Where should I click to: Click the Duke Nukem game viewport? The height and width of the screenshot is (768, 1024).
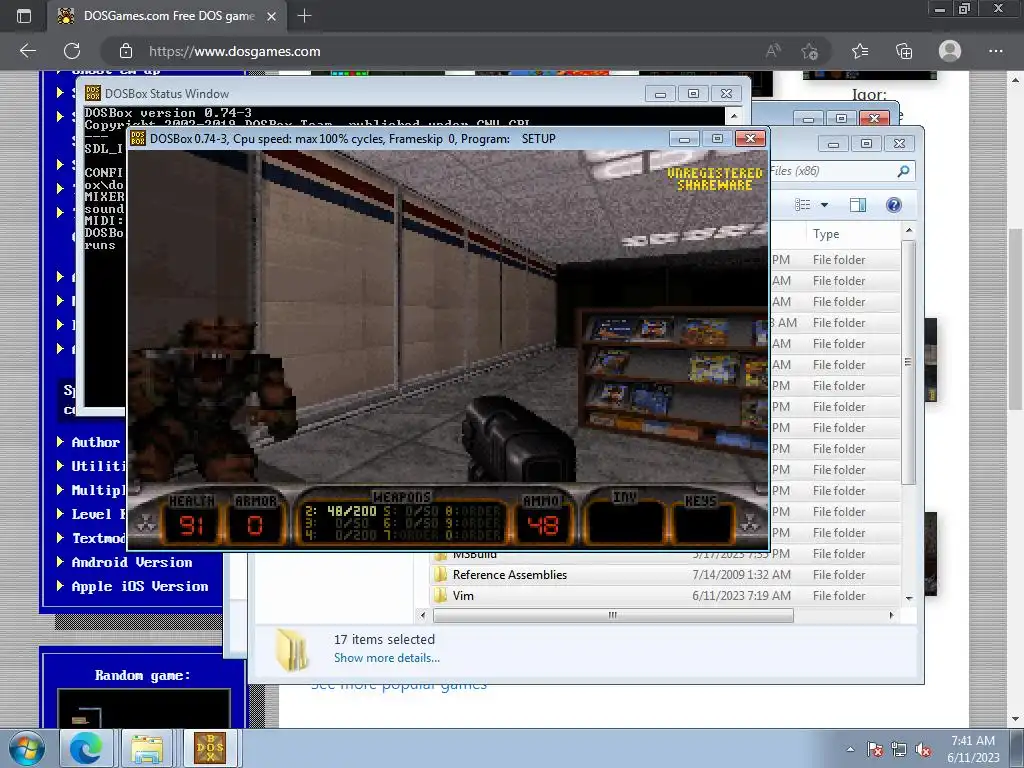point(448,317)
